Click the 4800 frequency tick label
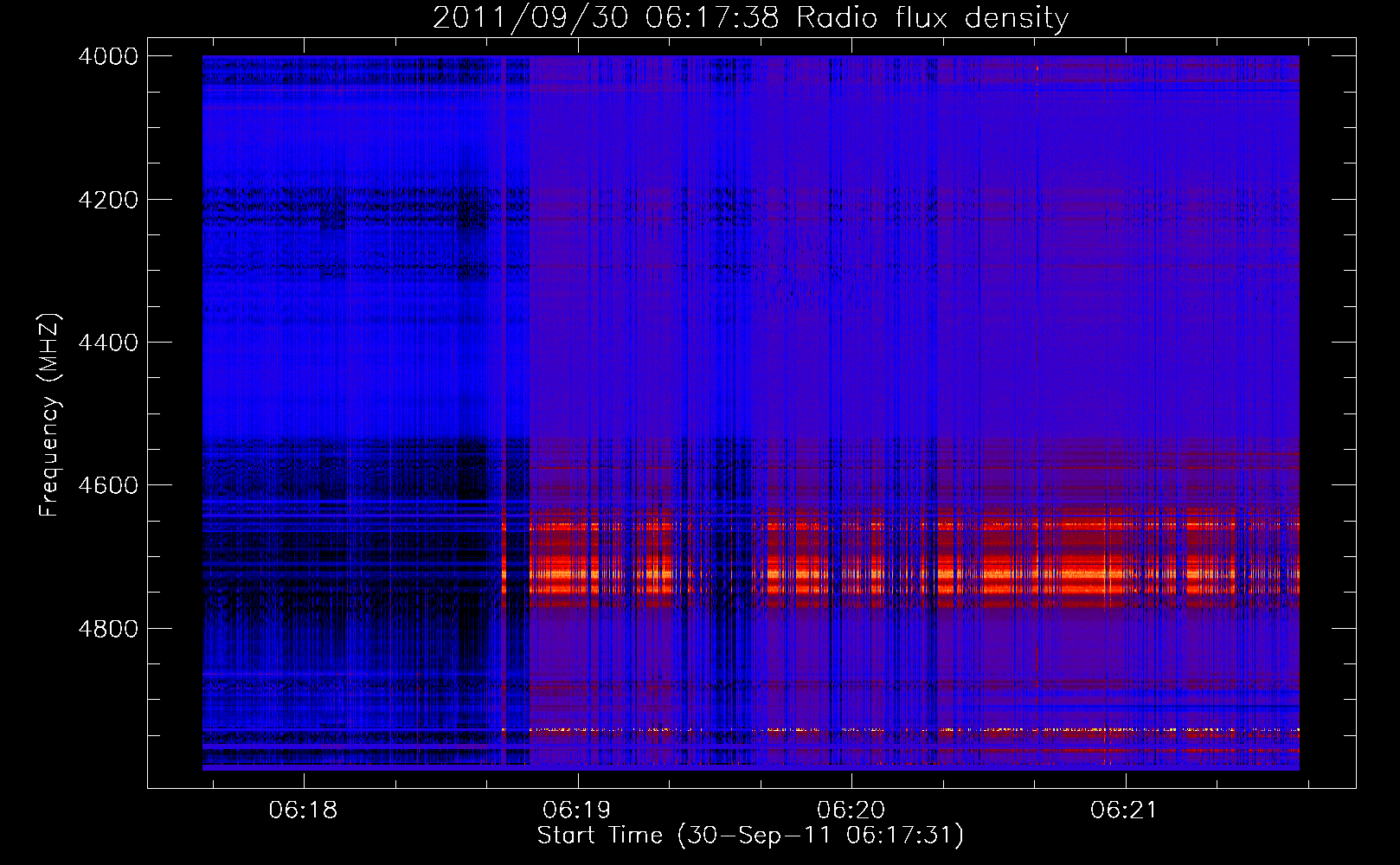Screen dimensions: 1400x865 108,629
